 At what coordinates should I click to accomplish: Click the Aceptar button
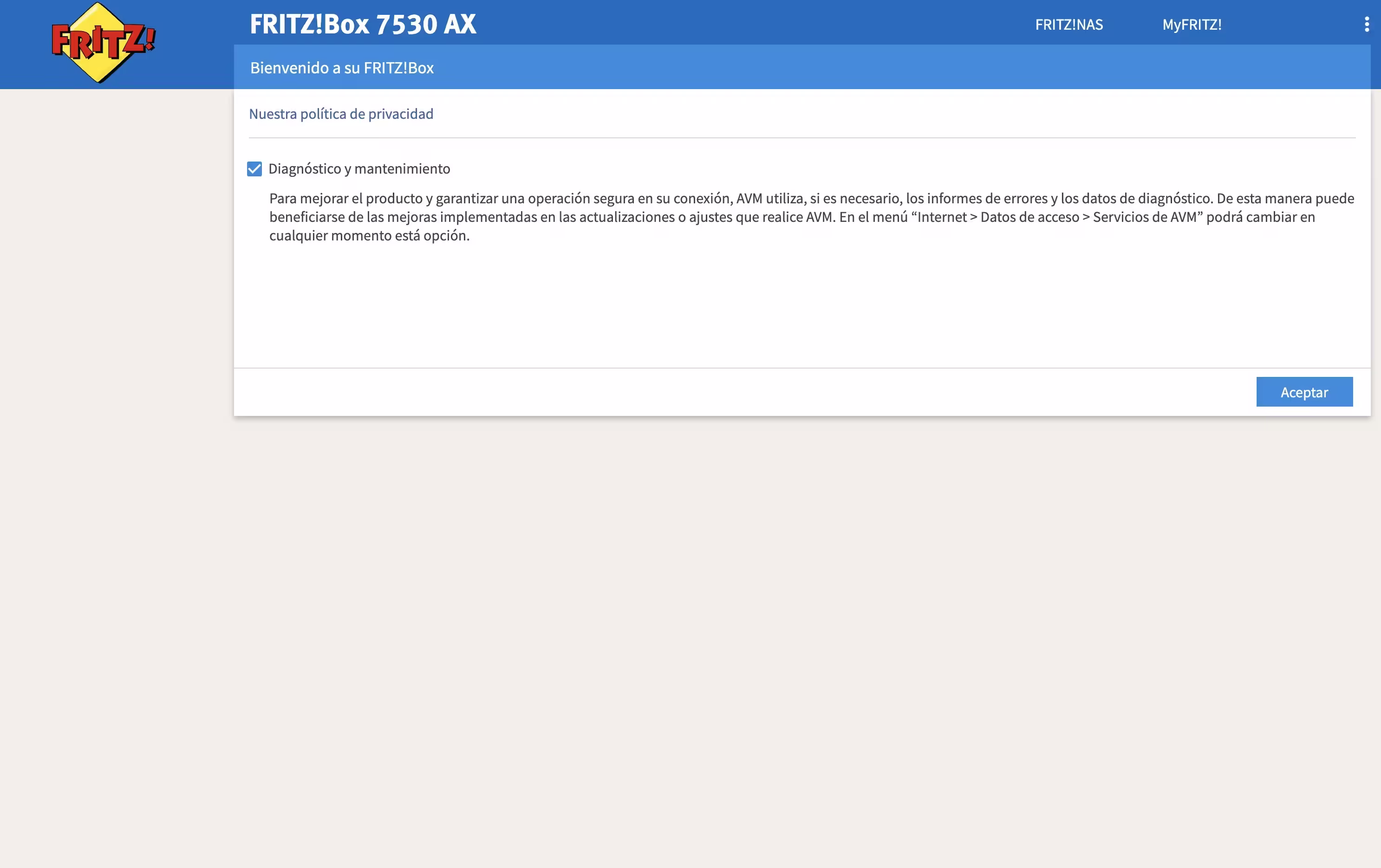coord(1304,392)
